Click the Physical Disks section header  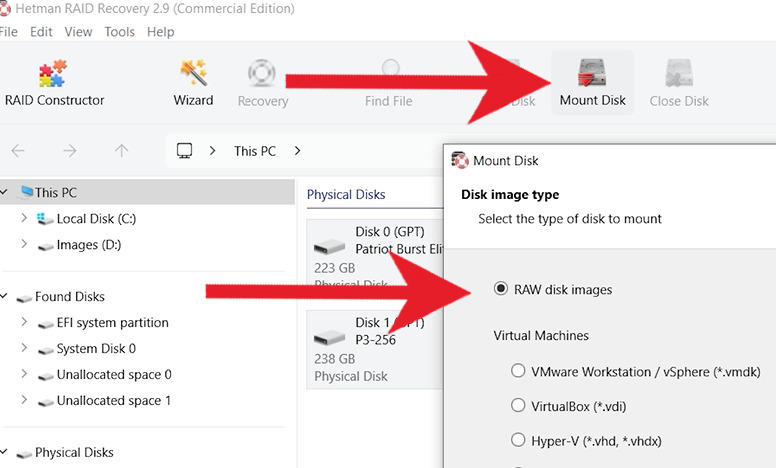[x=346, y=194]
